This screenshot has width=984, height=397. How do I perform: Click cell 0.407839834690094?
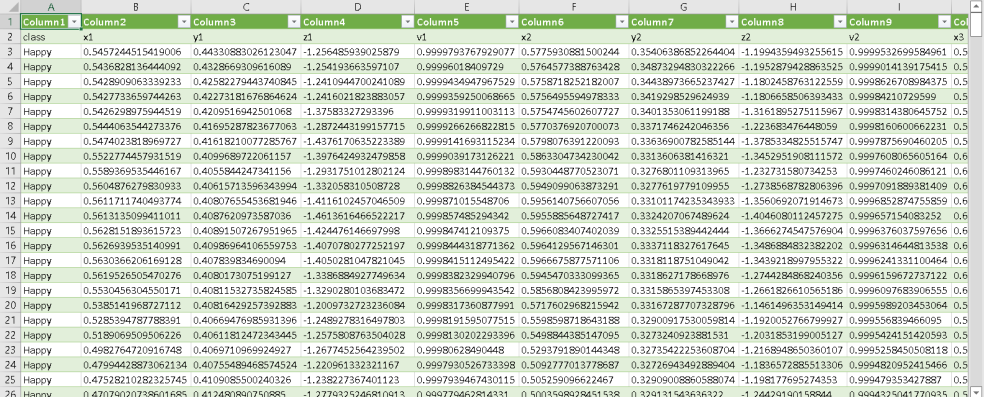pos(246,260)
